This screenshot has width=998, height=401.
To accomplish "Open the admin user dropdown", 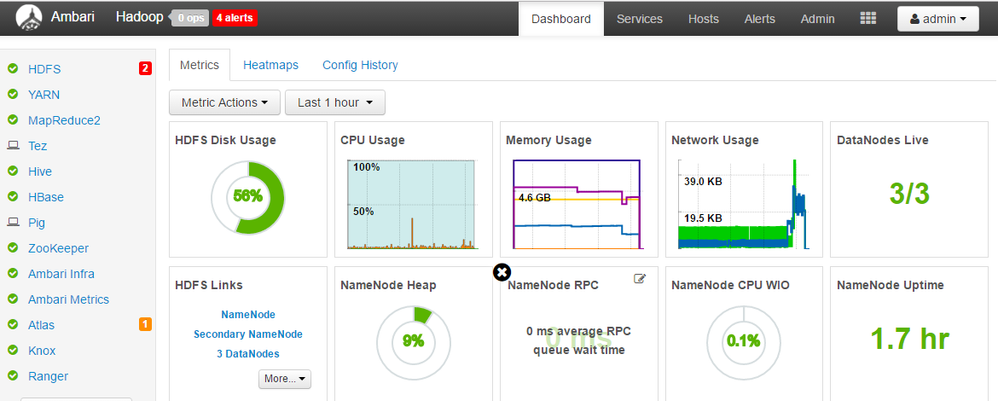I will pos(937,19).
